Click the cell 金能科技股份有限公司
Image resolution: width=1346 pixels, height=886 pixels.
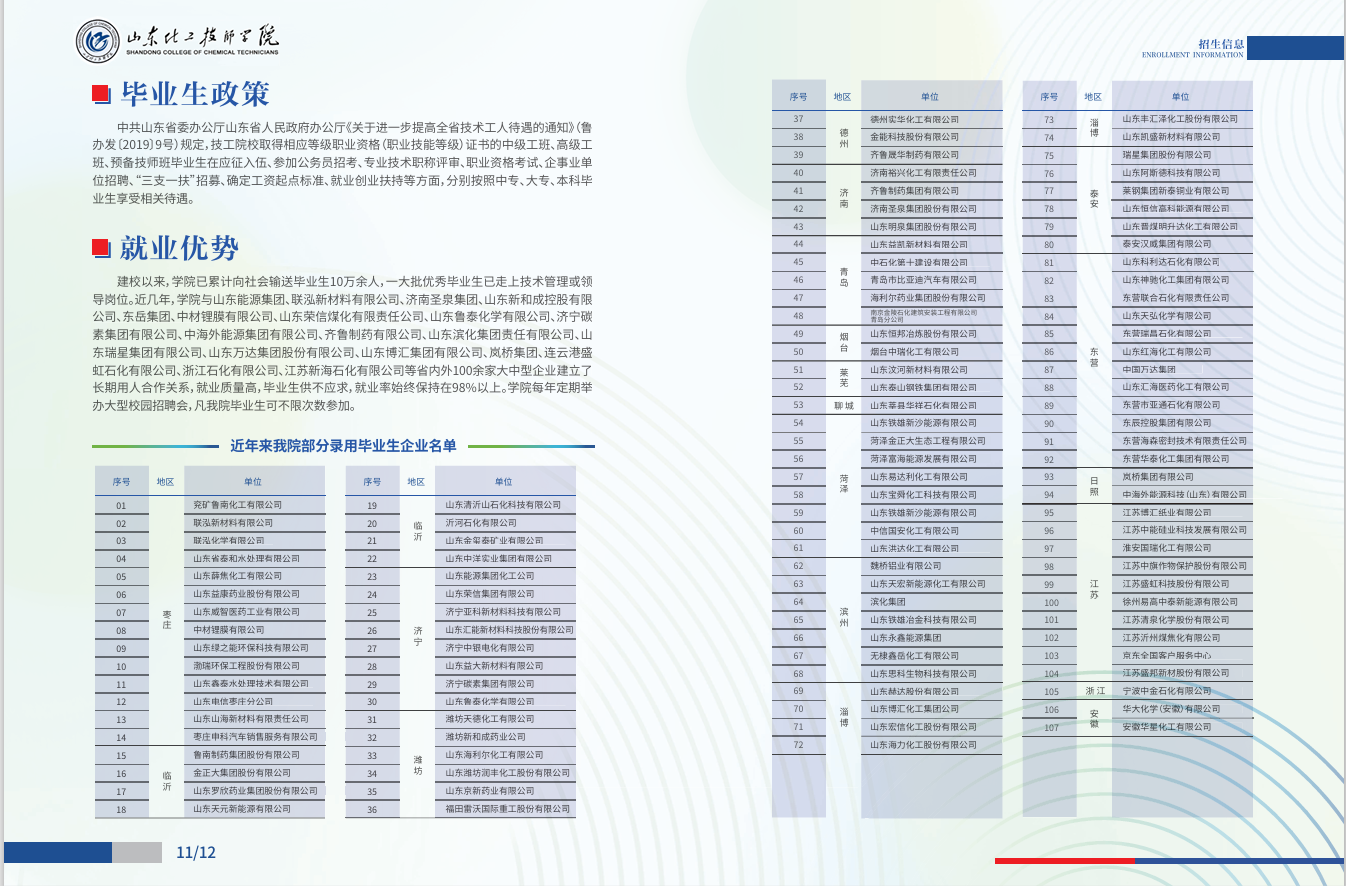click(x=914, y=137)
